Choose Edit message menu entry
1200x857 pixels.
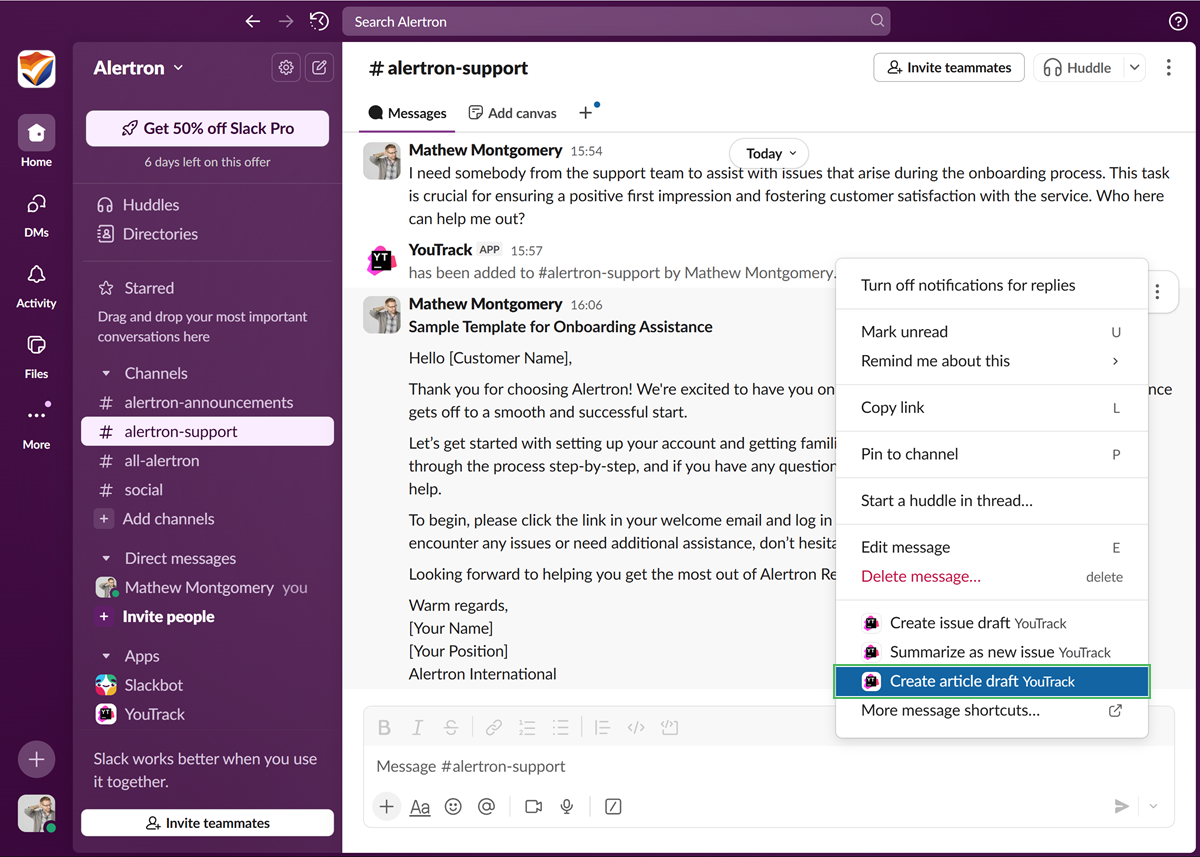point(991,548)
